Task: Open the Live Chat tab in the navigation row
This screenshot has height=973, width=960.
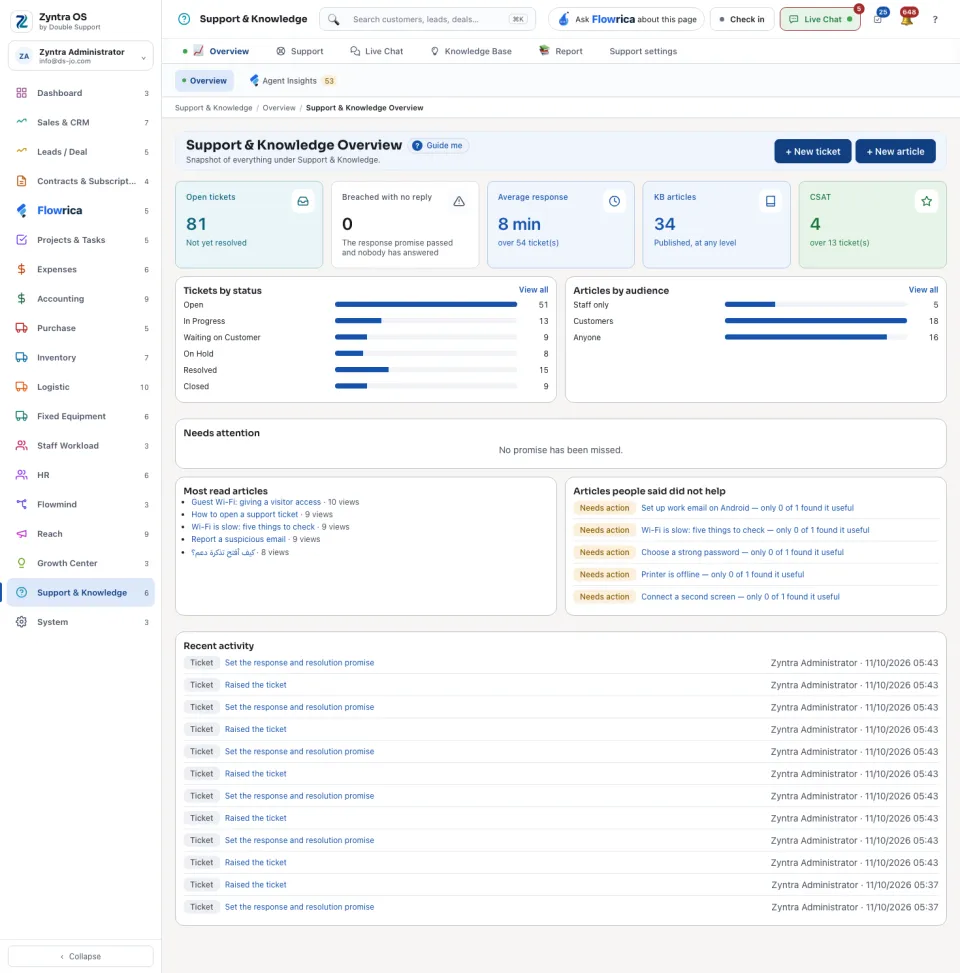Action: tap(377, 52)
